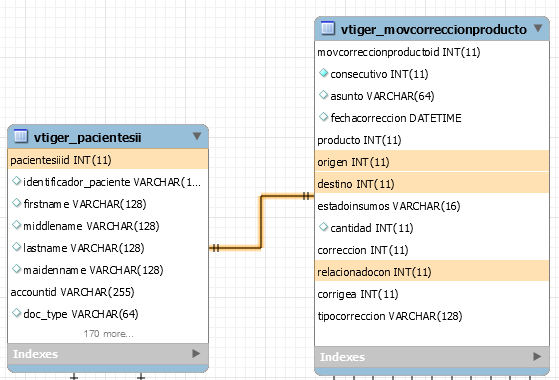Select the pacientesiiid INT(11) column

coord(108,160)
